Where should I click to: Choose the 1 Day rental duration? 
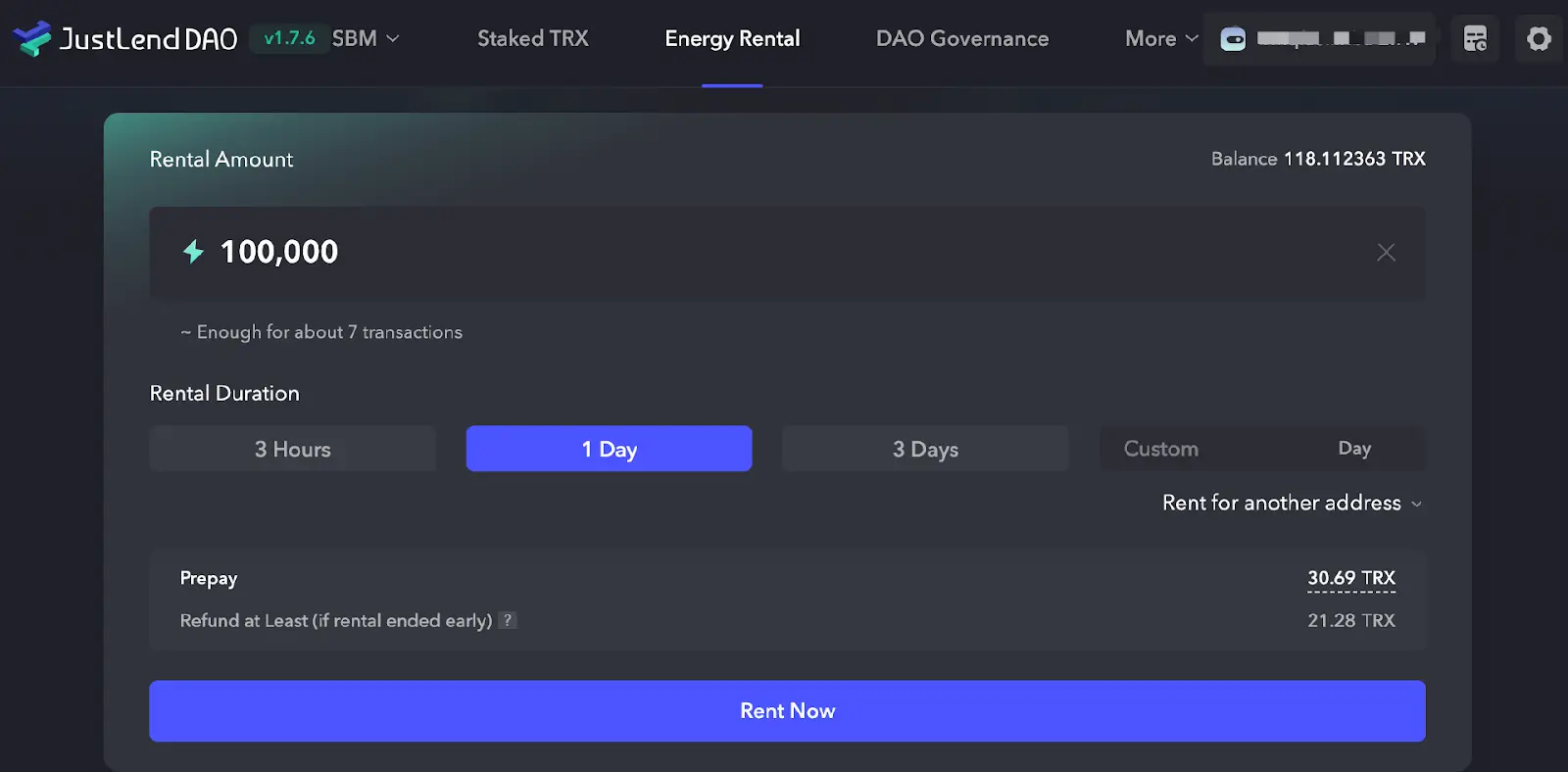609,449
